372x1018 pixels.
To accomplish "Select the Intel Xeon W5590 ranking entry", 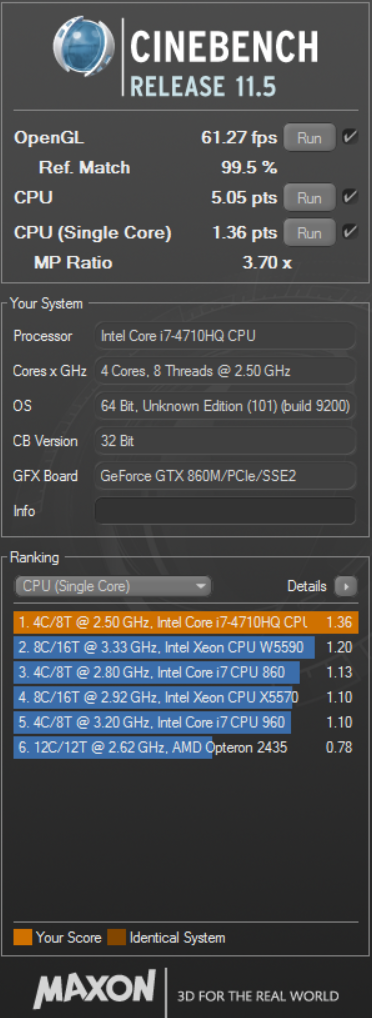I will point(186,647).
